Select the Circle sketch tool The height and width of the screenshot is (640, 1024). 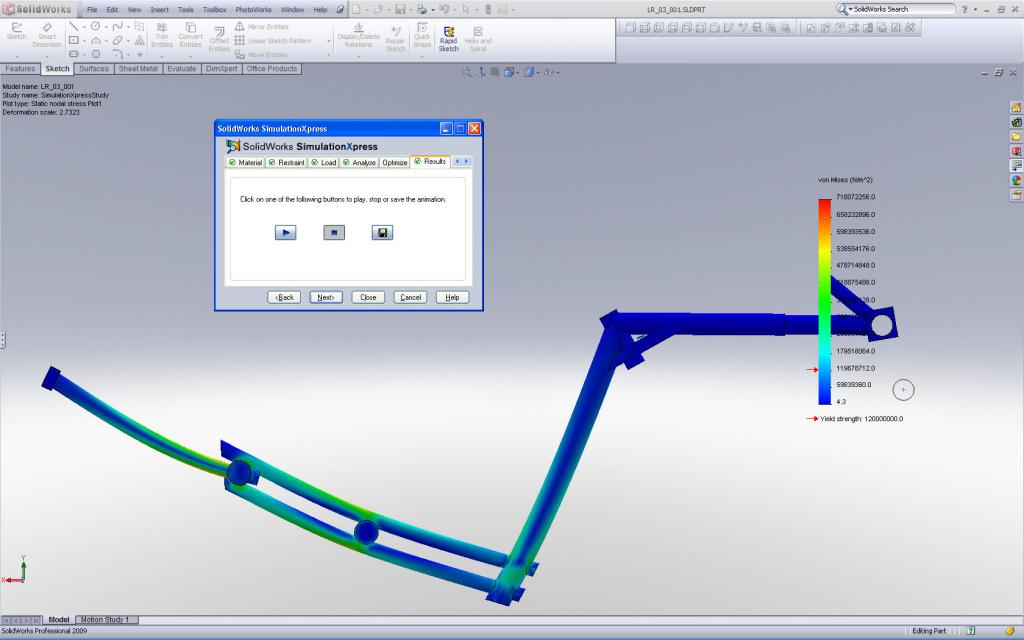[x=95, y=26]
